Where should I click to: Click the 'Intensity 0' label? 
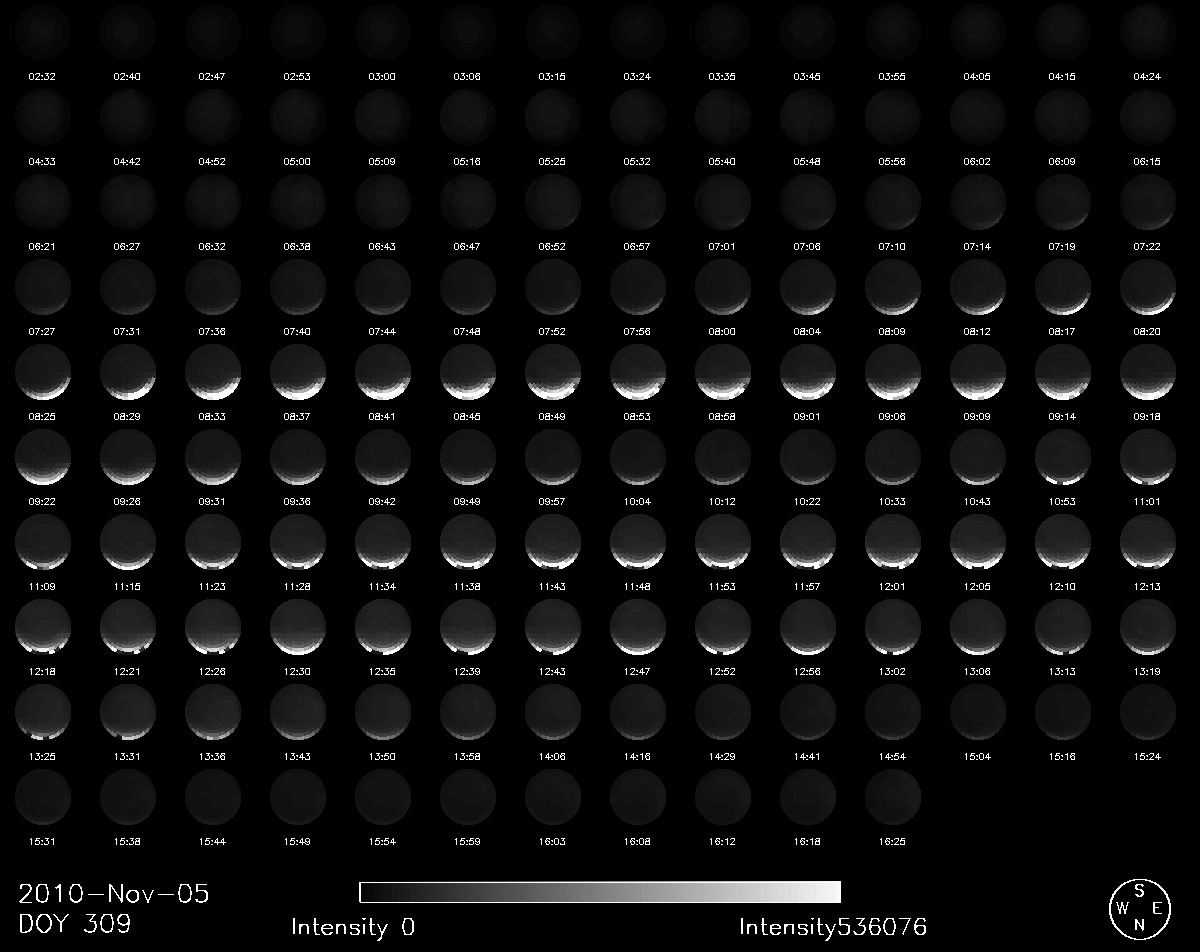click(x=353, y=927)
